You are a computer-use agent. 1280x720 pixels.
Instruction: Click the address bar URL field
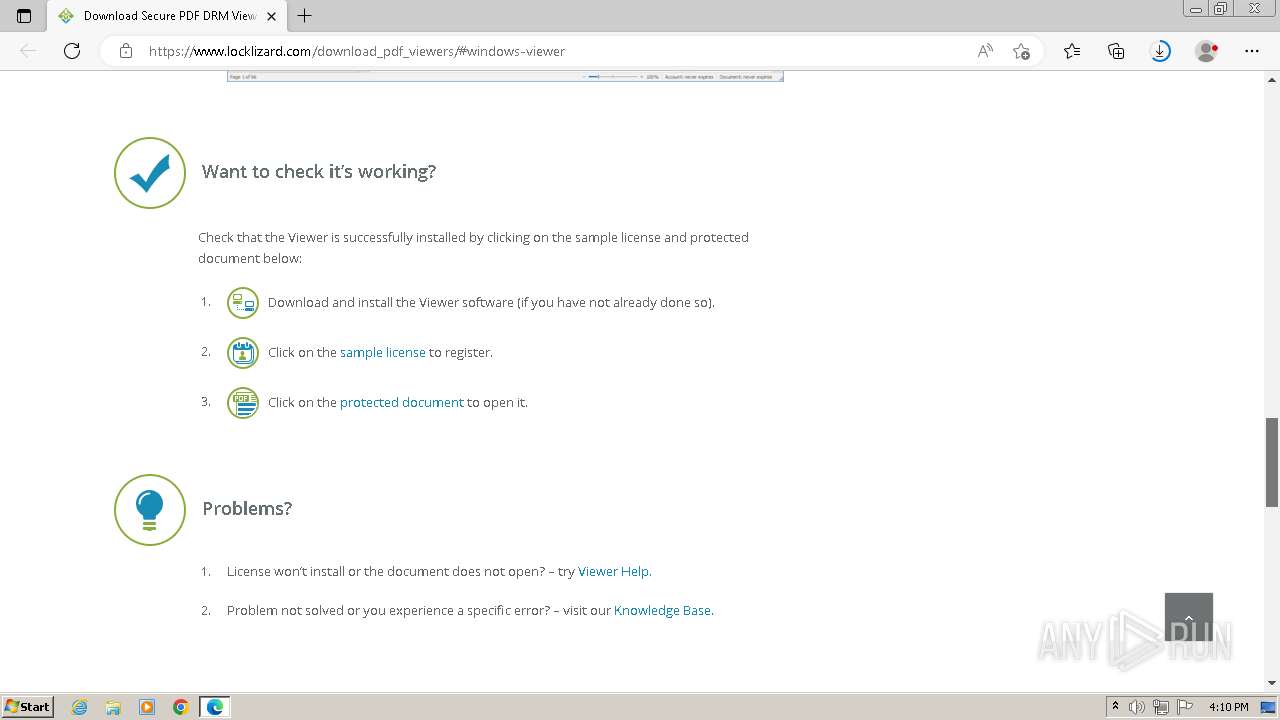point(556,51)
